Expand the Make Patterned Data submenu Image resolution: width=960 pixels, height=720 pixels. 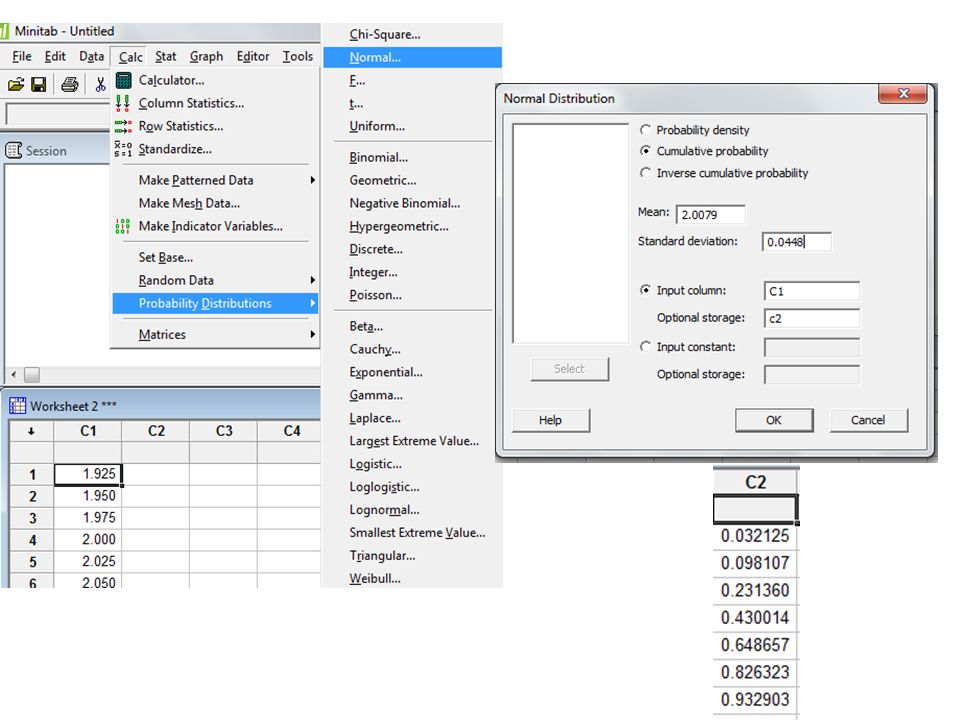[312, 180]
